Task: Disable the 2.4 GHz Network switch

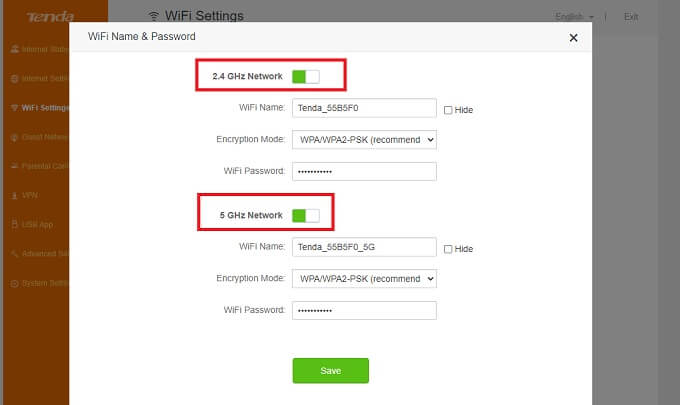Action: [x=305, y=76]
